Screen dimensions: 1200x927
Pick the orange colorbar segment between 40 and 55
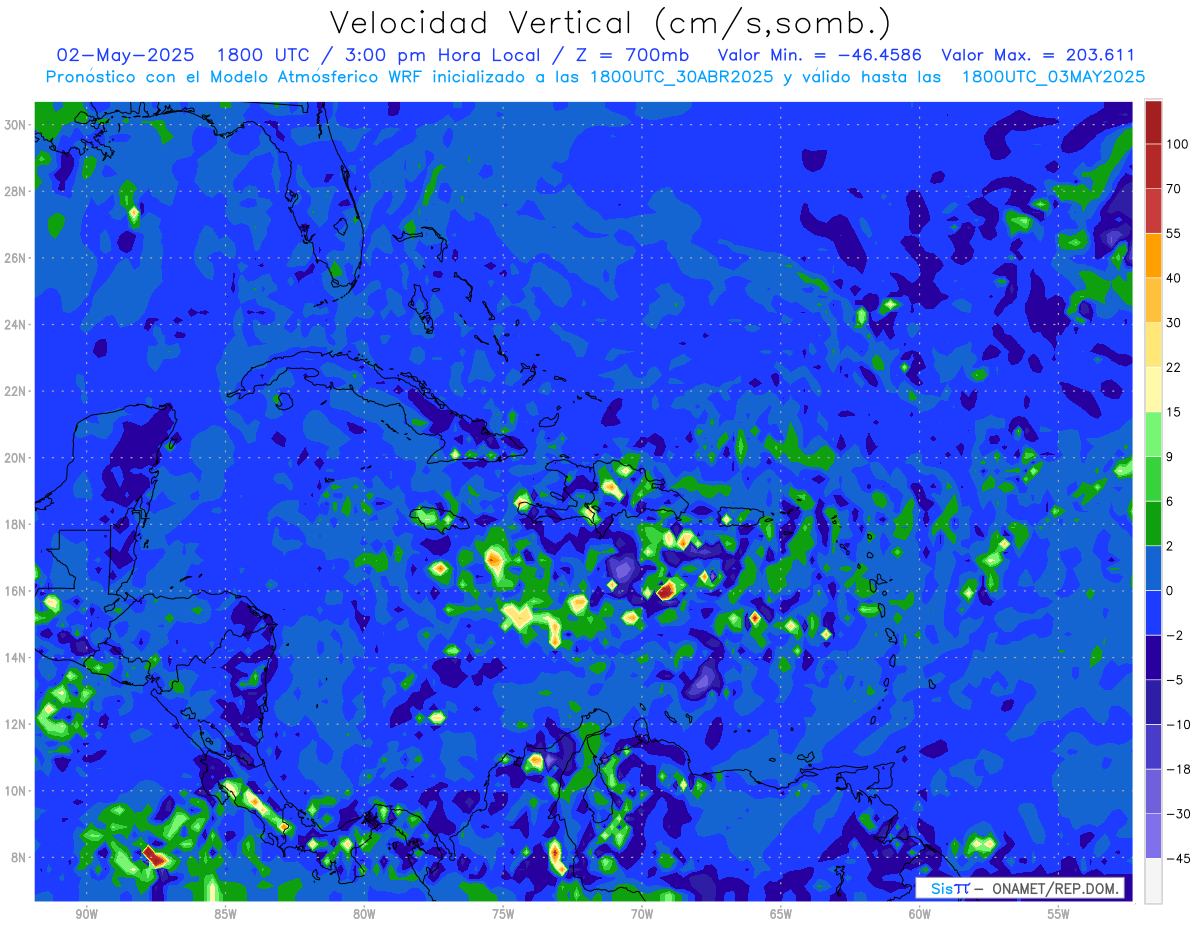1153,255
